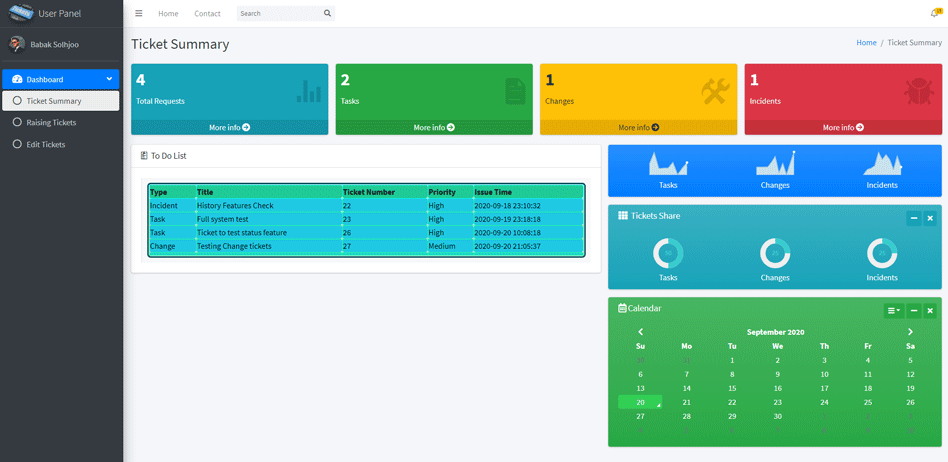This screenshot has width=948, height=462.
Task: Select Edit Tickets from the sidebar
Action: [x=46, y=145]
